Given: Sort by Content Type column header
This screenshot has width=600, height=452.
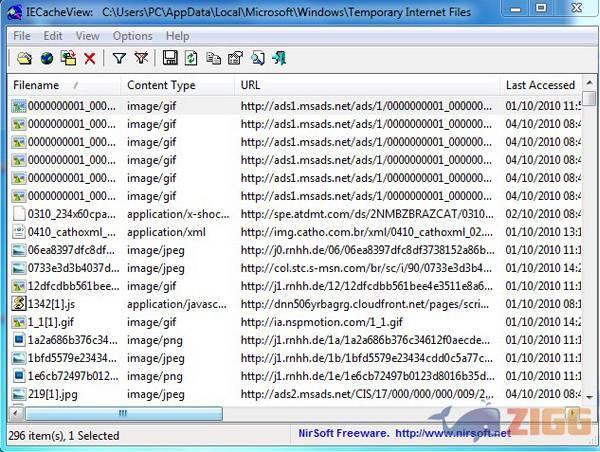Looking at the screenshot, I should pos(178,85).
